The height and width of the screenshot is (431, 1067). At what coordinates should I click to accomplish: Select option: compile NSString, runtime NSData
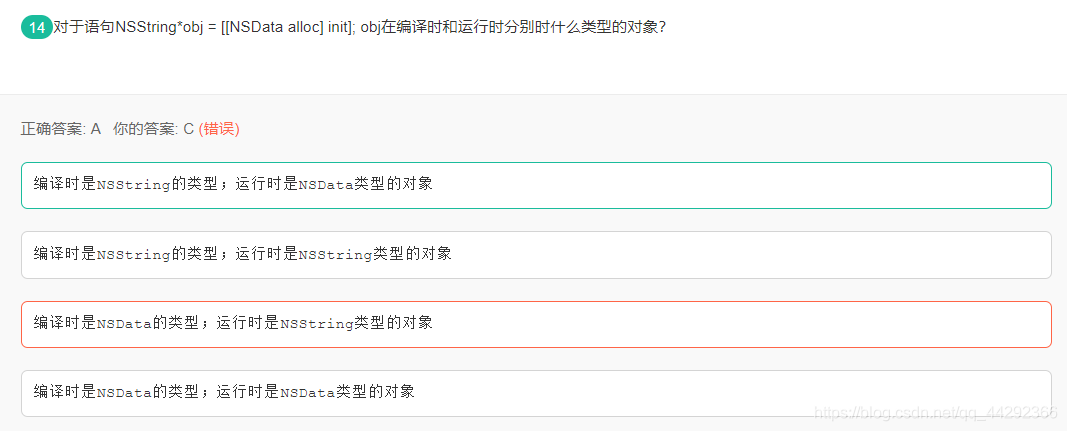point(536,185)
